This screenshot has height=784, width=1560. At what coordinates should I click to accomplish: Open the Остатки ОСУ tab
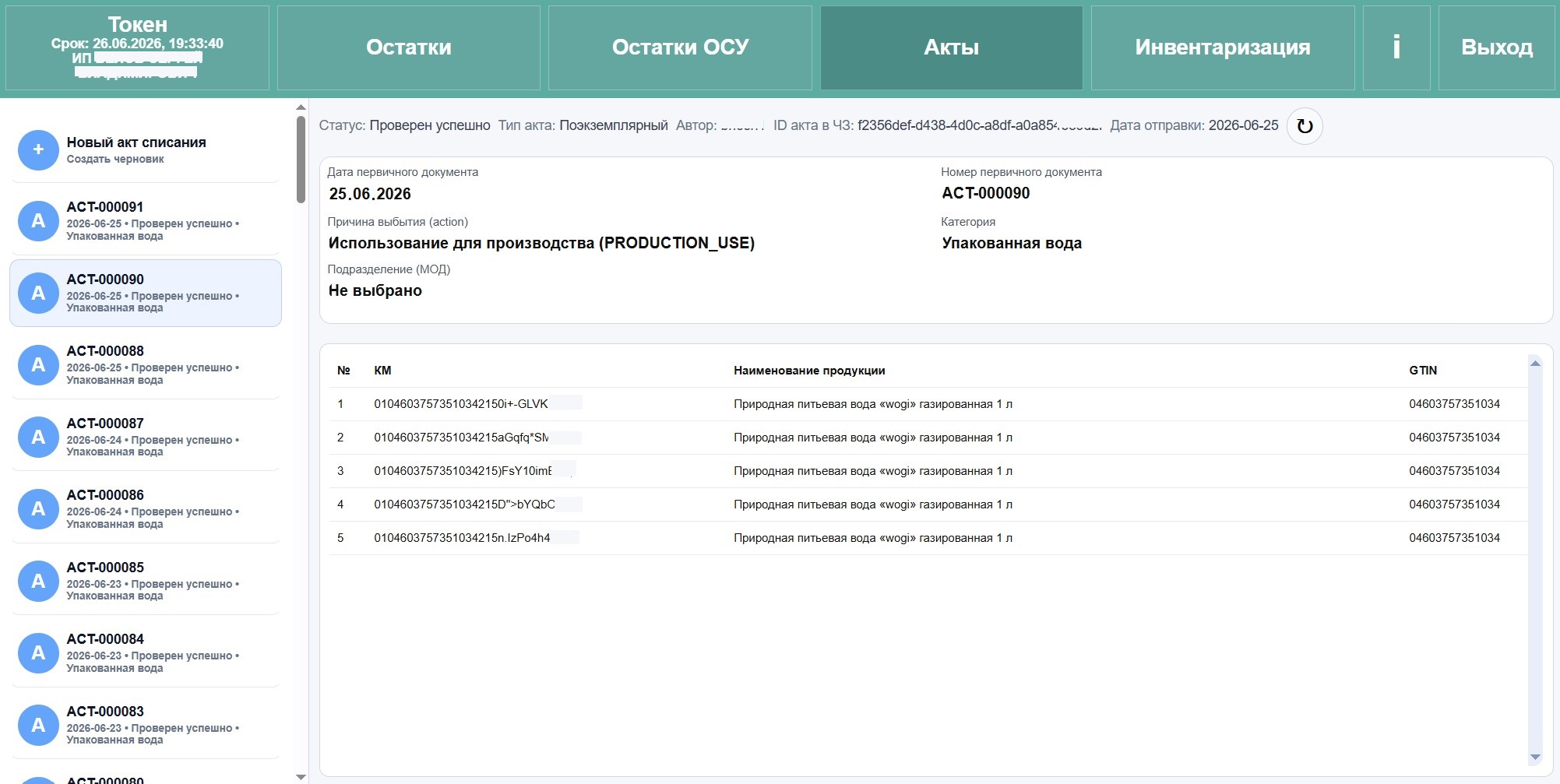(680, 47)
